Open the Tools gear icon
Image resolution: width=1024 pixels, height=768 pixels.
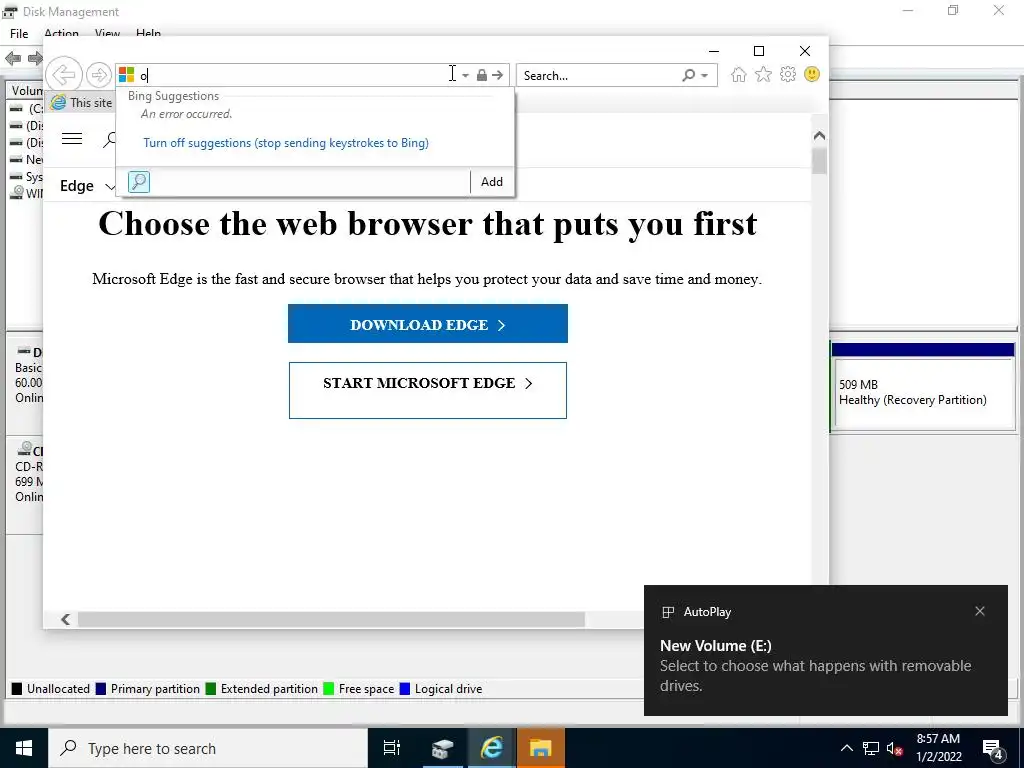click(788, 74)
